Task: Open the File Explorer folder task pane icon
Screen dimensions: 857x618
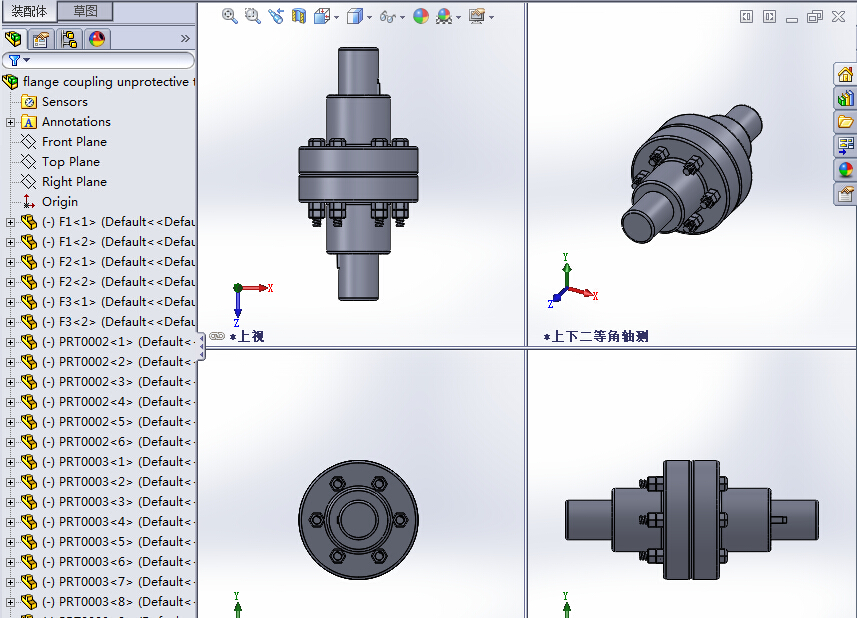Action: pos(845,122)
